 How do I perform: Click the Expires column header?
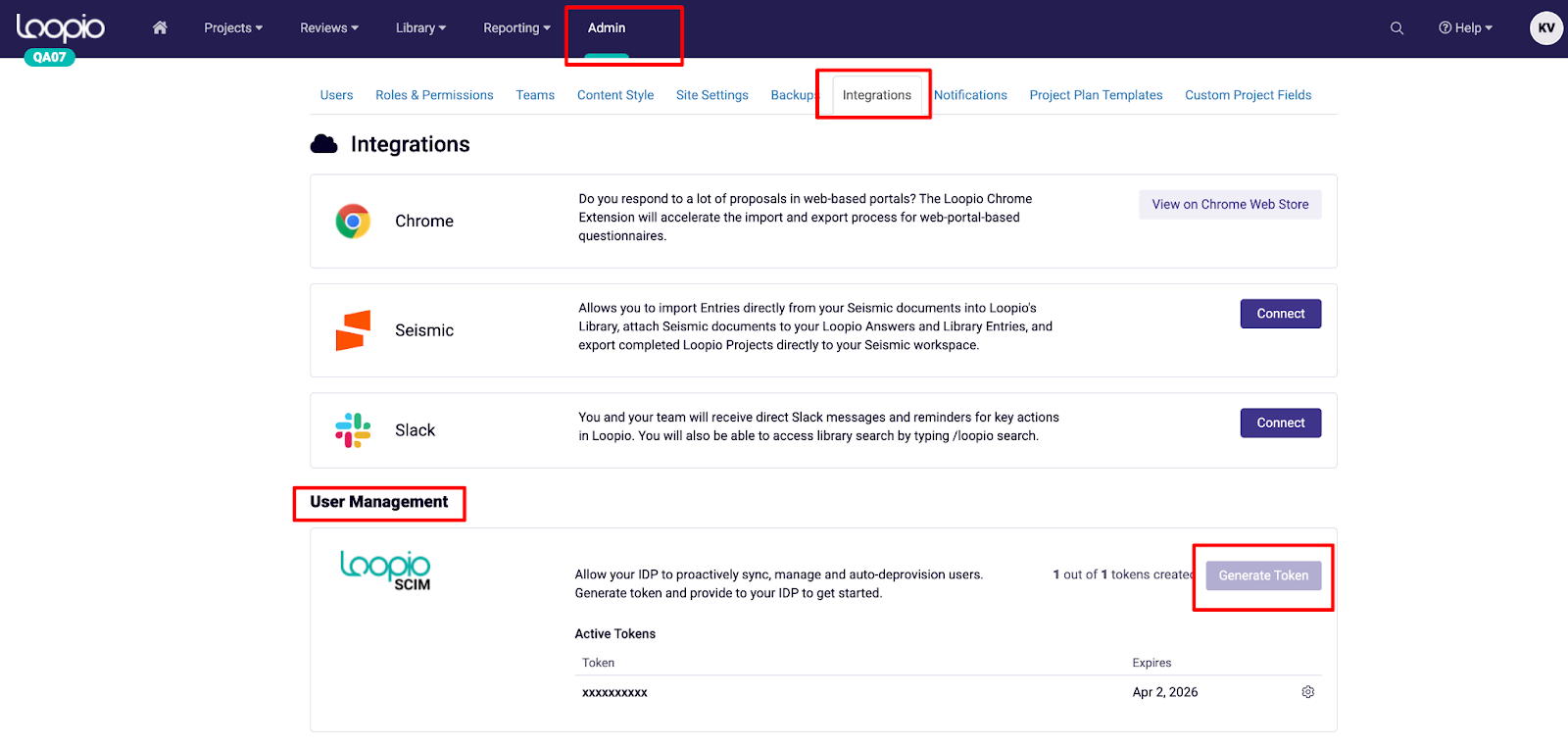click(x=1151, y=663)
